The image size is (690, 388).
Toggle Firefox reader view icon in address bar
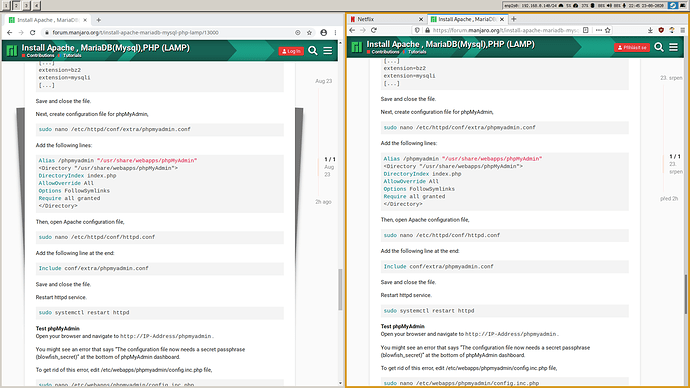pyautogui.click(x=586, y=30)
